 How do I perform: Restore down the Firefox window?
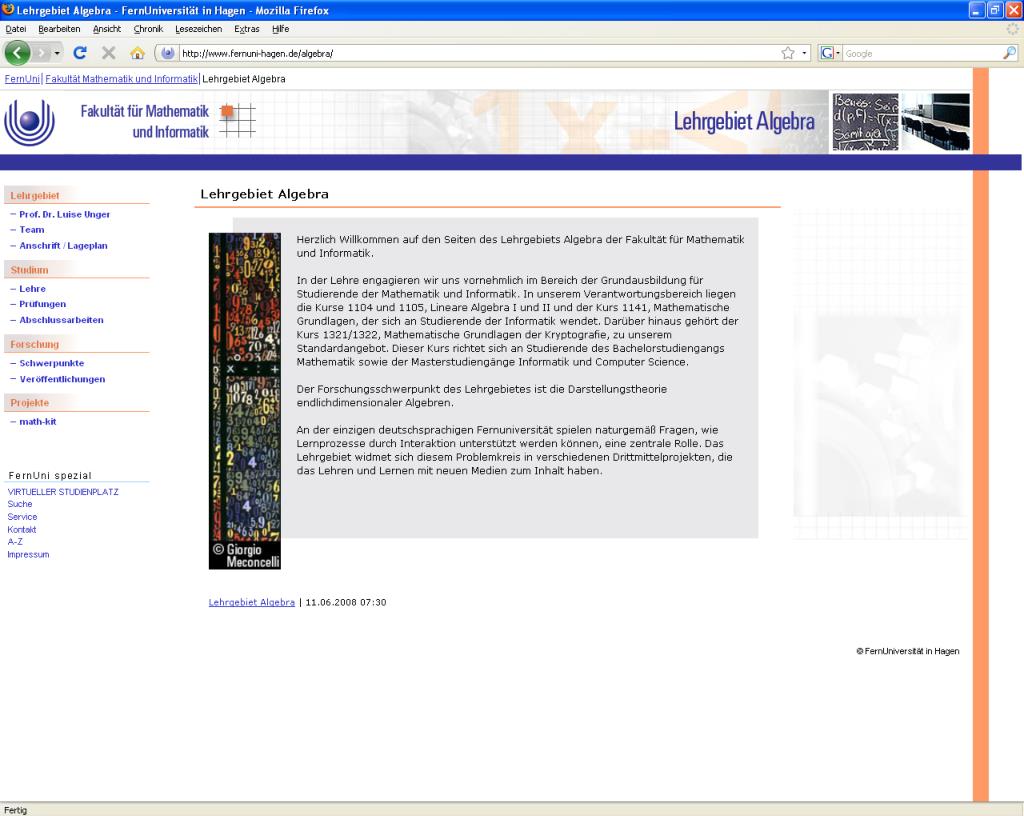coord(995,10)
